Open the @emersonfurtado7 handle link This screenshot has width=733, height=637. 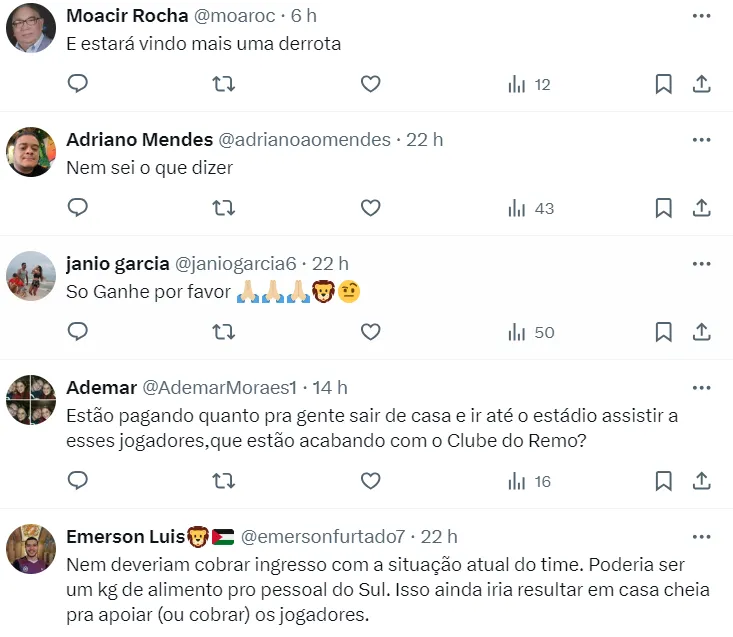tap(323, 537)
